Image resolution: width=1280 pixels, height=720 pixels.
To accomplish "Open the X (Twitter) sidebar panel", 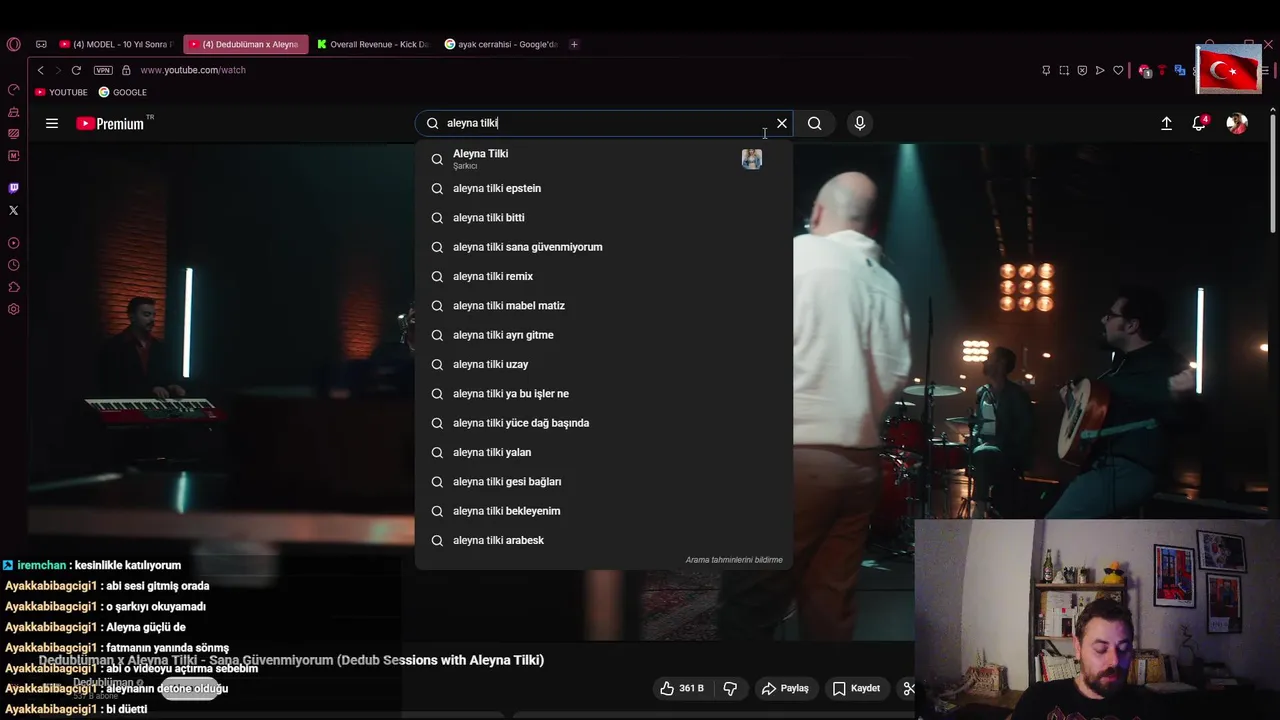I will click(13, 210).
